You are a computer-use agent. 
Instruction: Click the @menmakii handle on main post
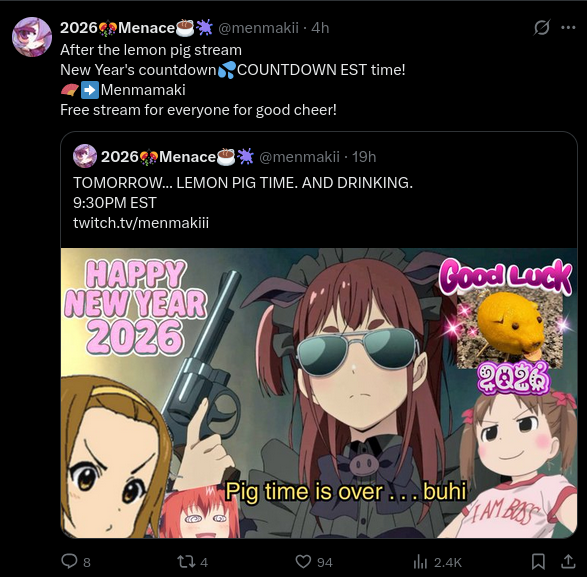coord(258,28)
